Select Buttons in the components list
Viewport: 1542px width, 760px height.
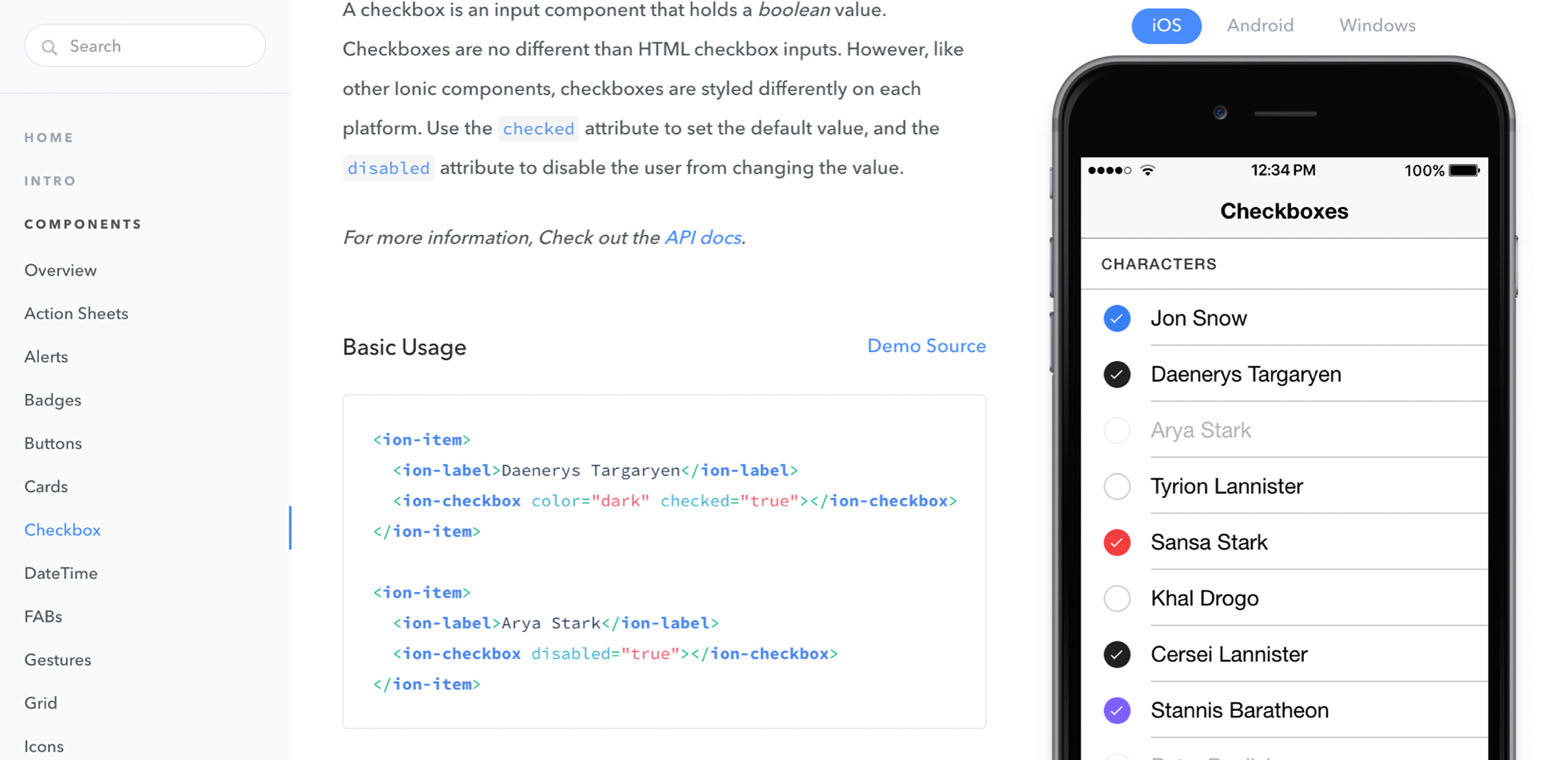tap(52, 443)
